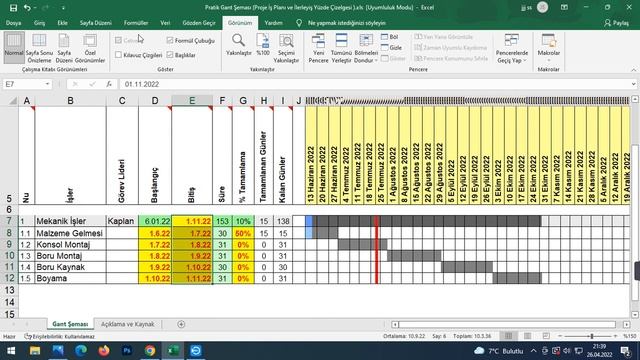This screenshot has width=640, height=360.
Task: Open Windows Start menu
Action: 11,351
